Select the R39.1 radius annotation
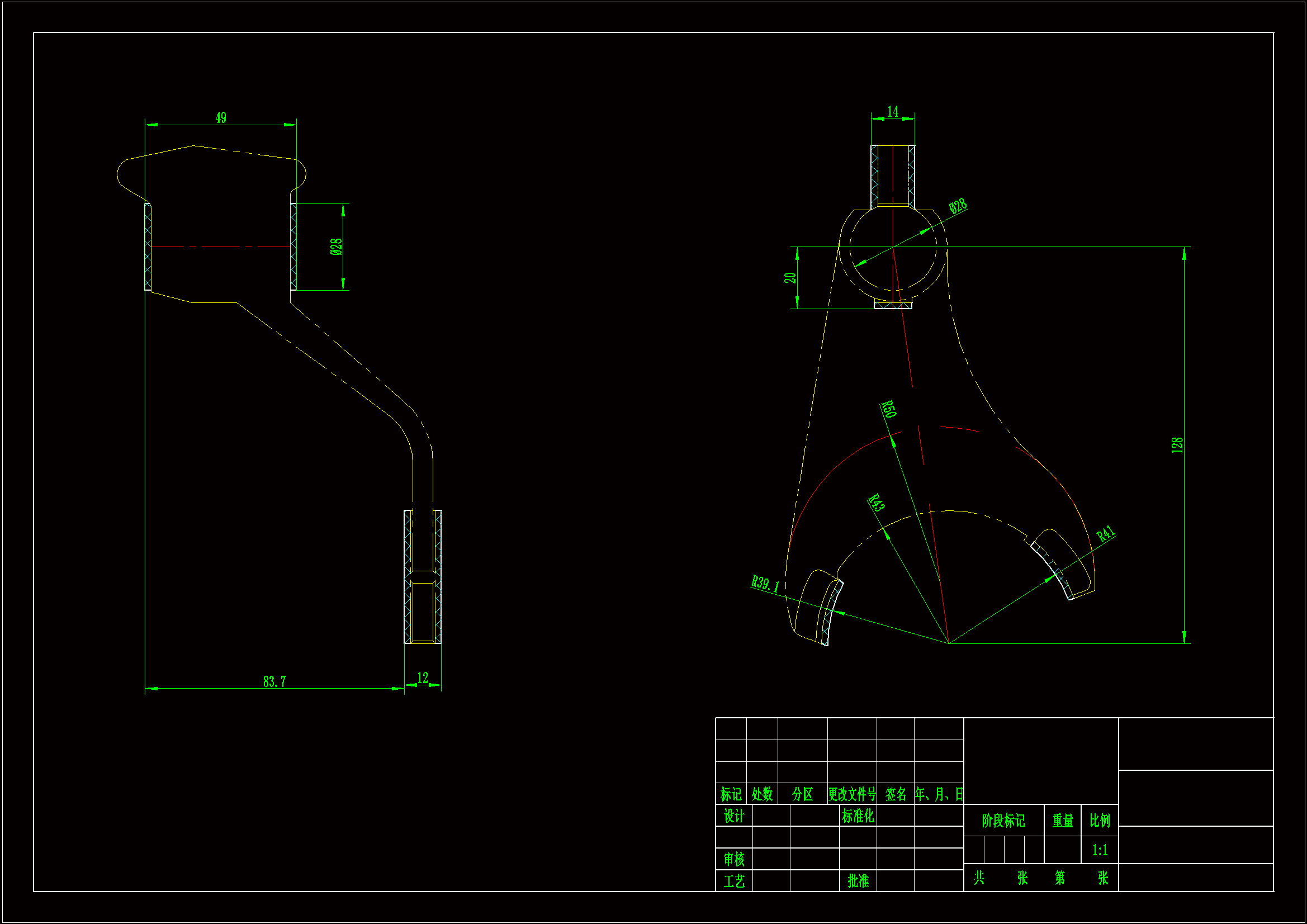 (x=765, y=584)
